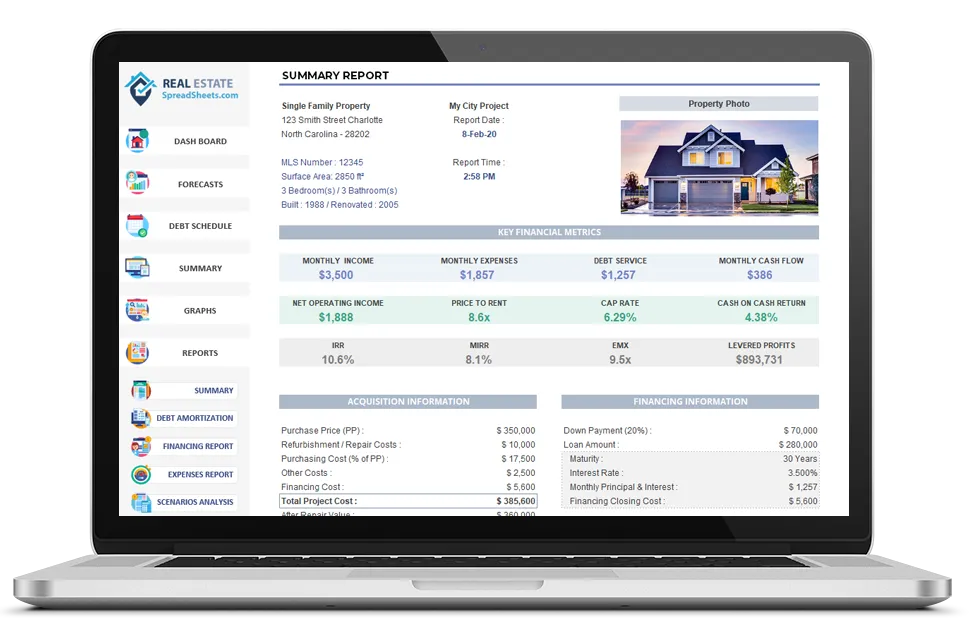Select Cap Rate value 6.29%

tap(620, 318)
